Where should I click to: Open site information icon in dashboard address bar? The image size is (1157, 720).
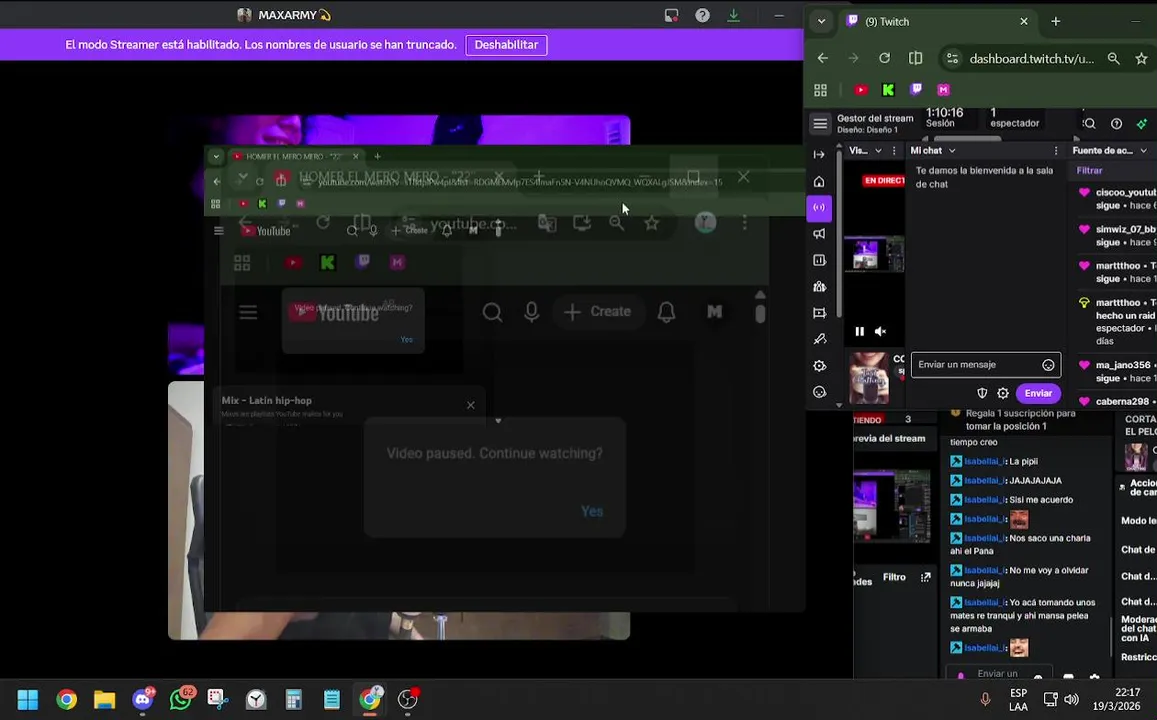[x=953, y=58]
